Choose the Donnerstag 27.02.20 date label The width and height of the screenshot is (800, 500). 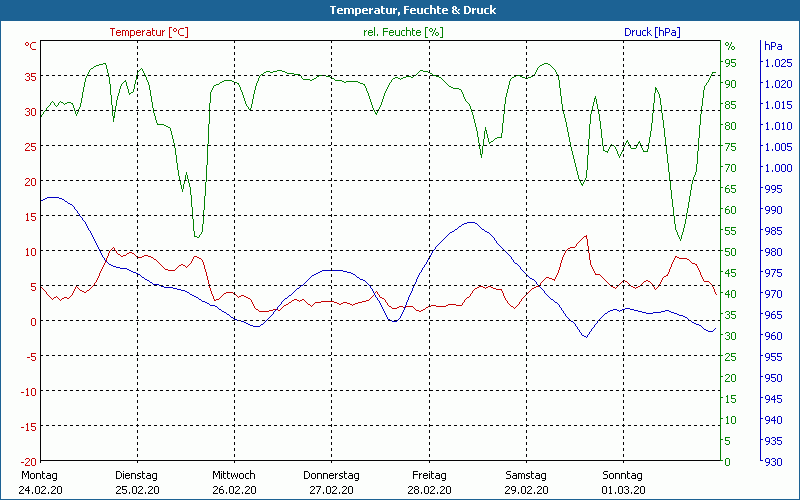[331, 482]
